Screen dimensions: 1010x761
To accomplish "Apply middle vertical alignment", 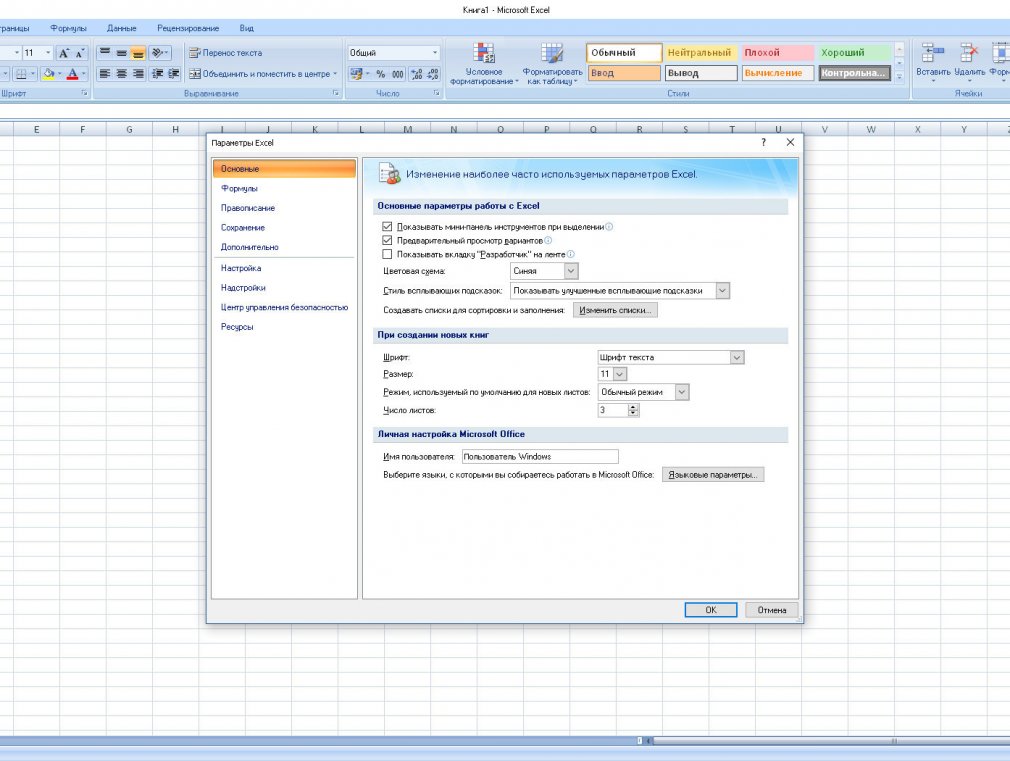I will pos(121,53).
